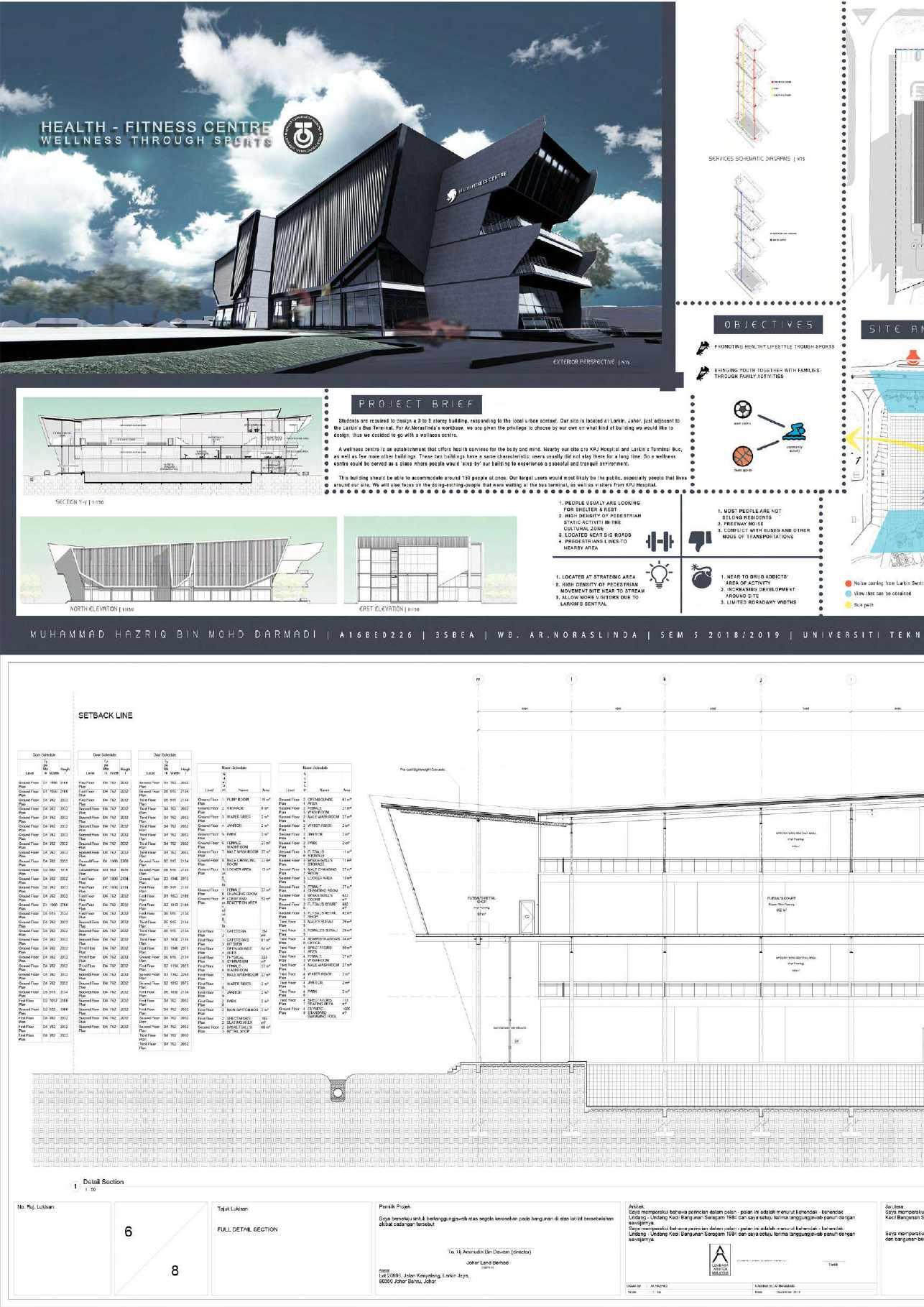
Task: Select the basketball icon
Action: click(742, 456)
